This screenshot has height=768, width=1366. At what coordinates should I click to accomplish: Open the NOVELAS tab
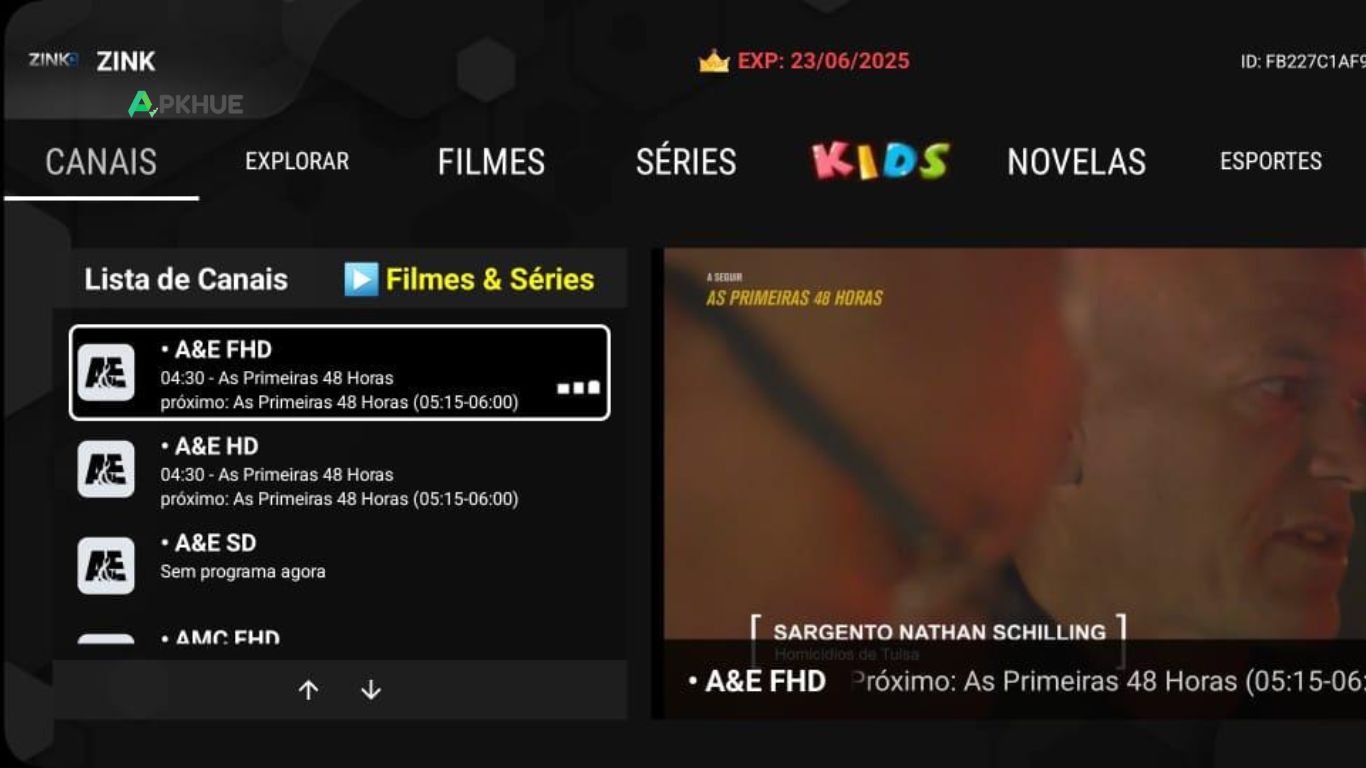point(1076,162)
